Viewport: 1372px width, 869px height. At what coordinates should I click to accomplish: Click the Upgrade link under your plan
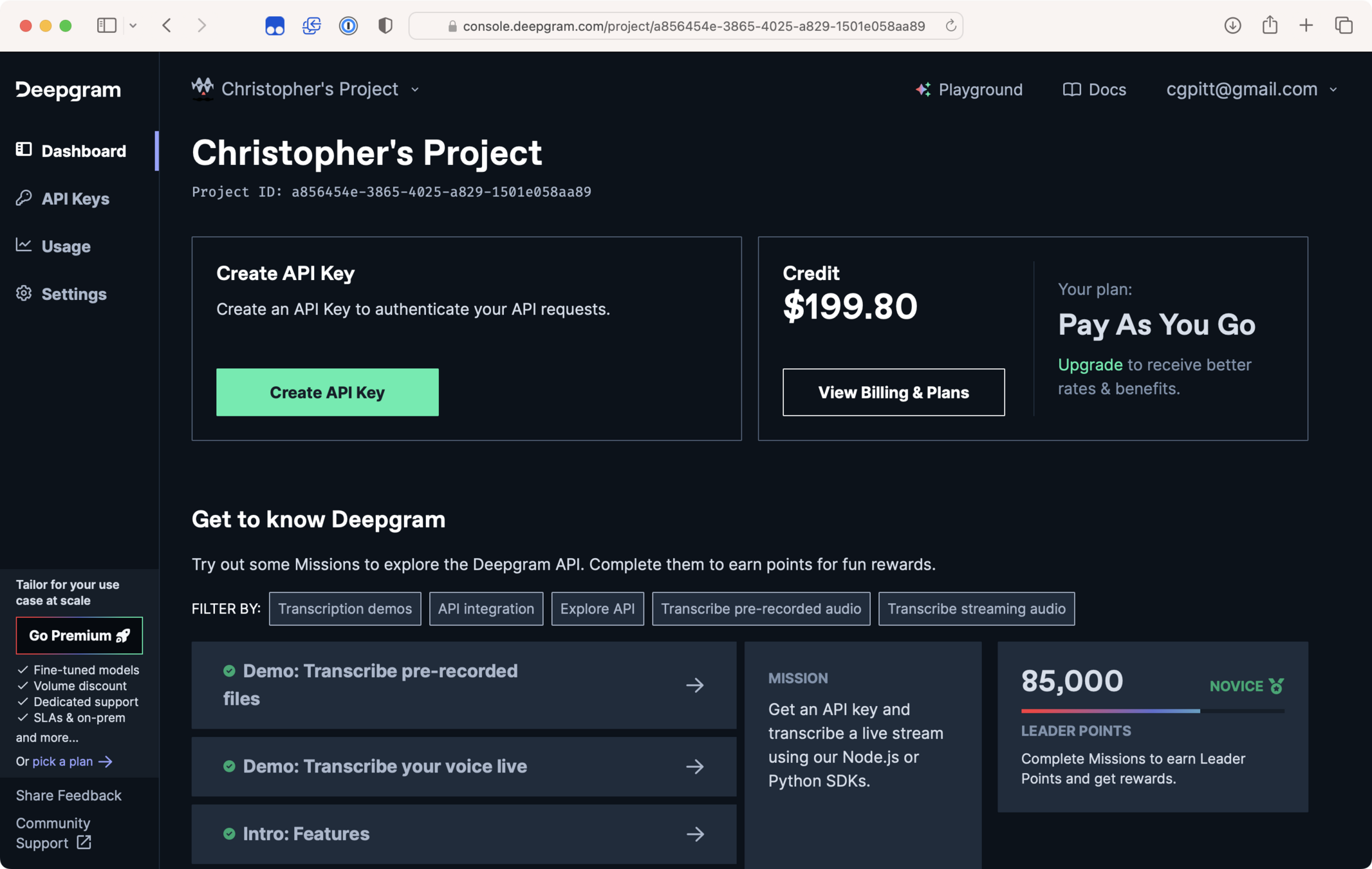coord(1089,365)
